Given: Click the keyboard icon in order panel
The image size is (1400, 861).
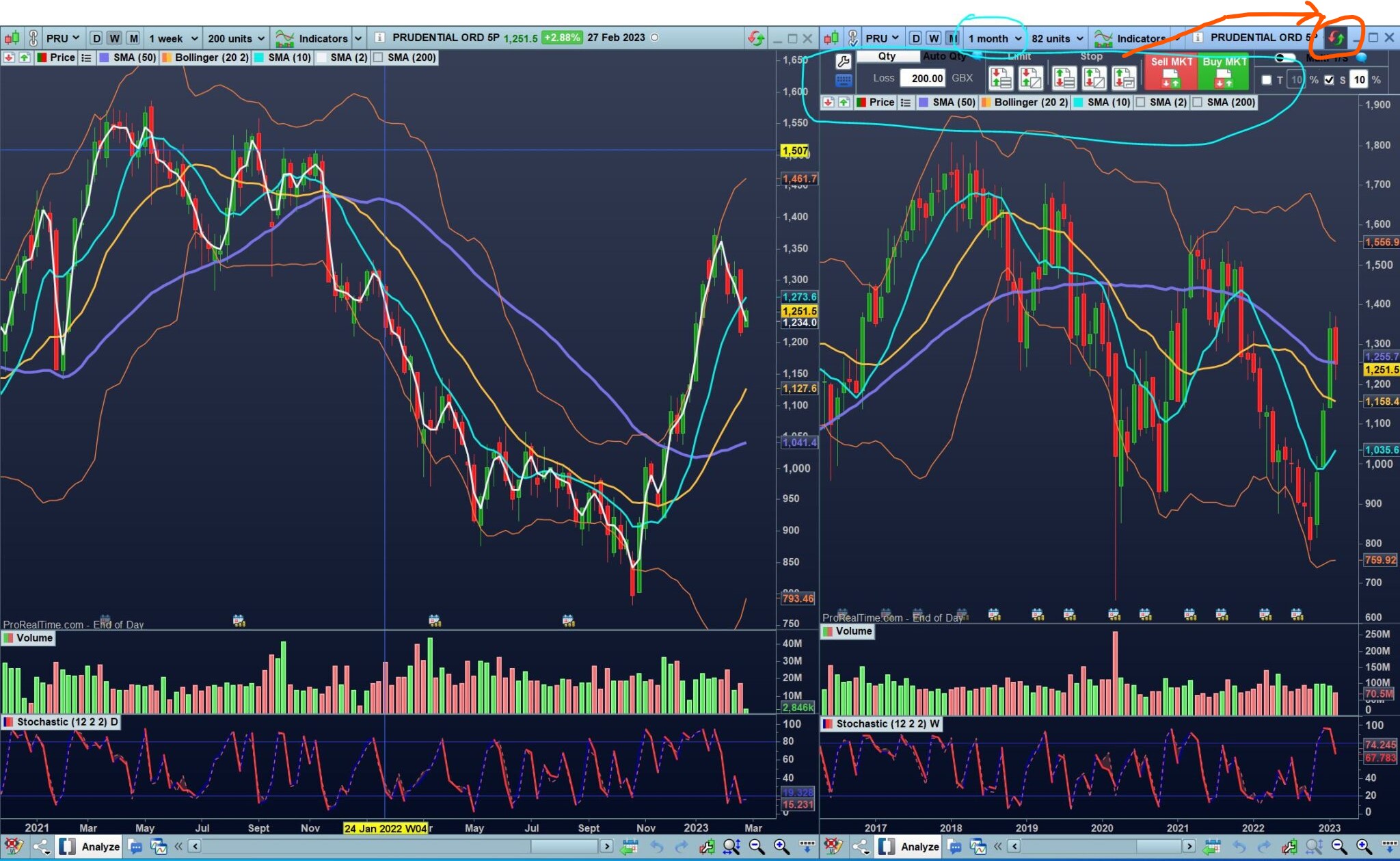Looking at the screenshot, I should (x=844, y=81).
